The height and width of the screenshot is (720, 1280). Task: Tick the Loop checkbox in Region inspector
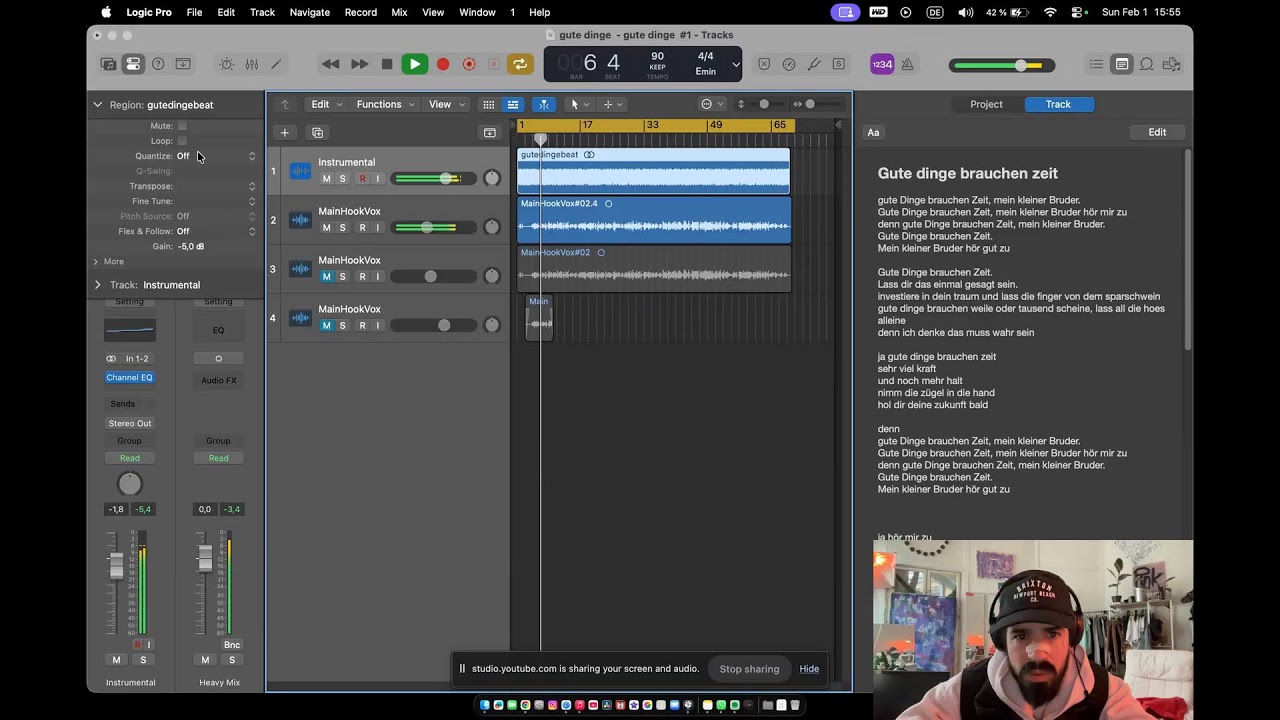coord(182,141)
